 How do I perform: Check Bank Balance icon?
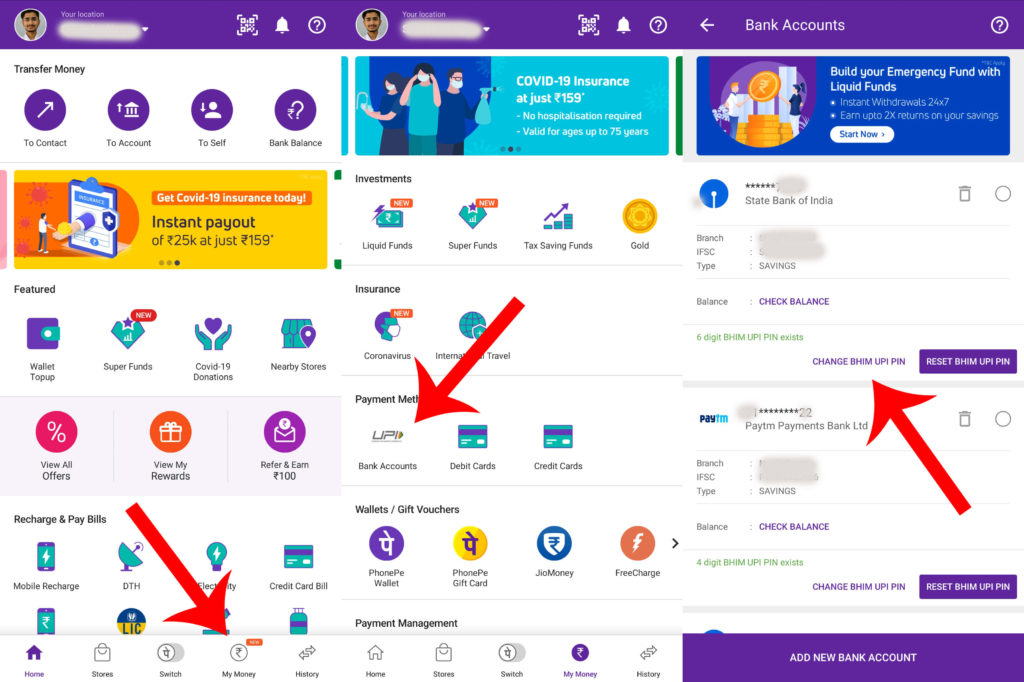[x=295, y=110]
